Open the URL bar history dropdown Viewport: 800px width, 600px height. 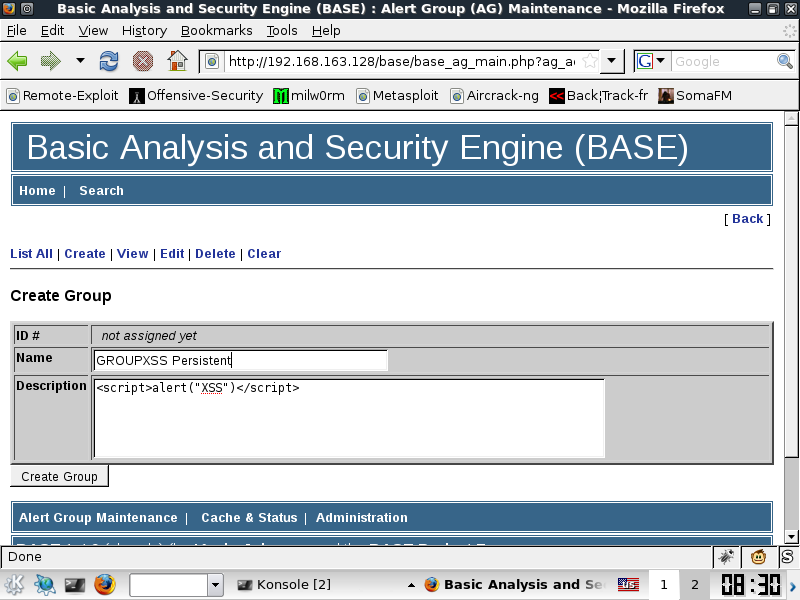tap(611, 62)
